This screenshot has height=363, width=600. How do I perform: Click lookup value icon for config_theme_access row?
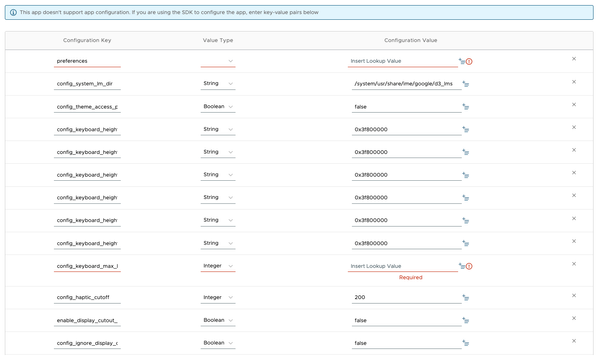pyautogui.click(x=466, y=107)
